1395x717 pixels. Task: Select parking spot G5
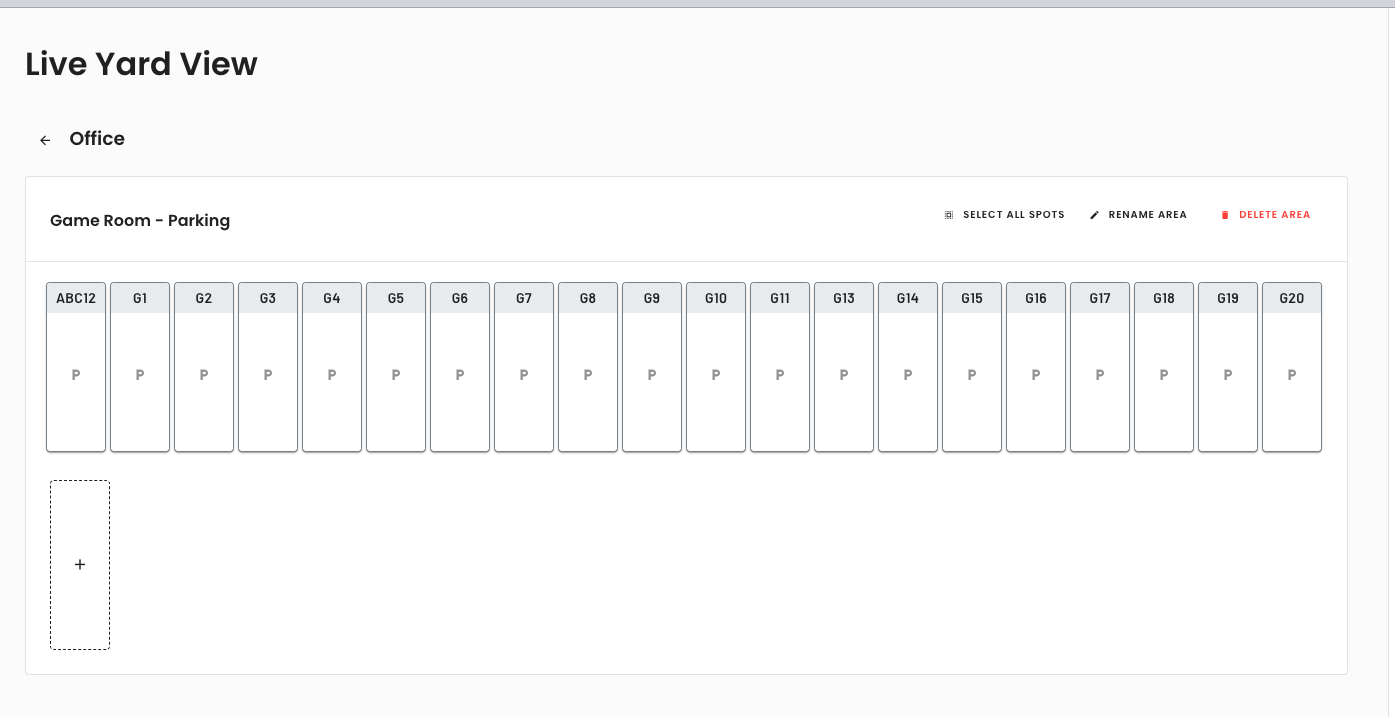tap(396, 367)
